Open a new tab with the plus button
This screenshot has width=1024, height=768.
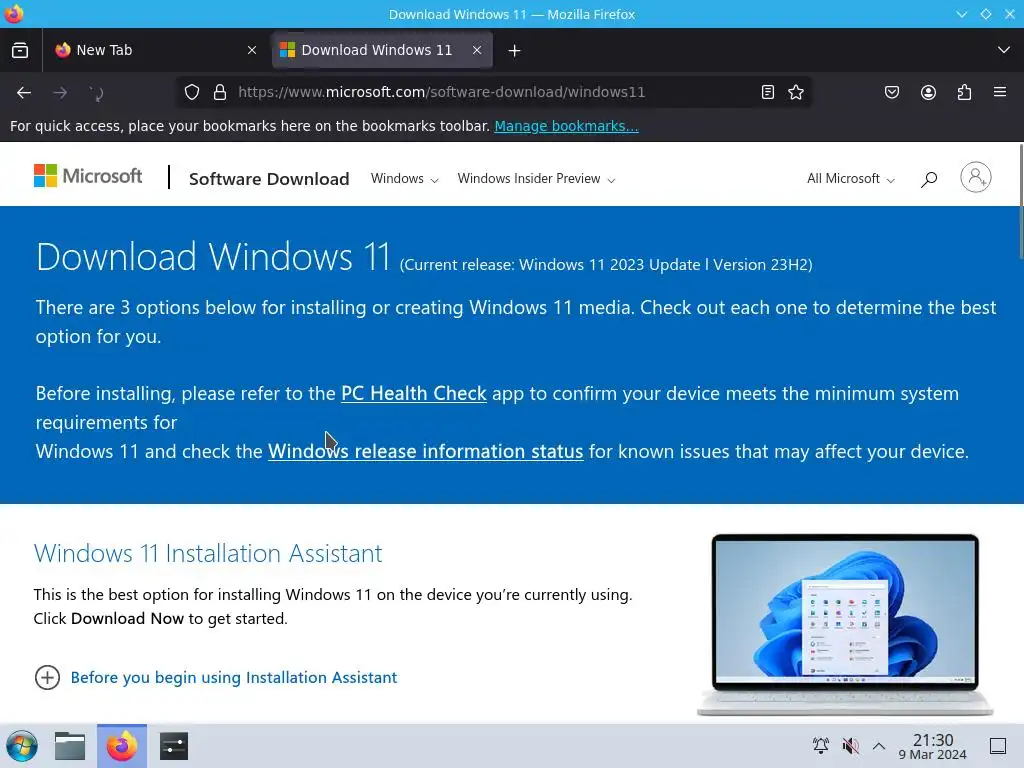pos(515,50)
